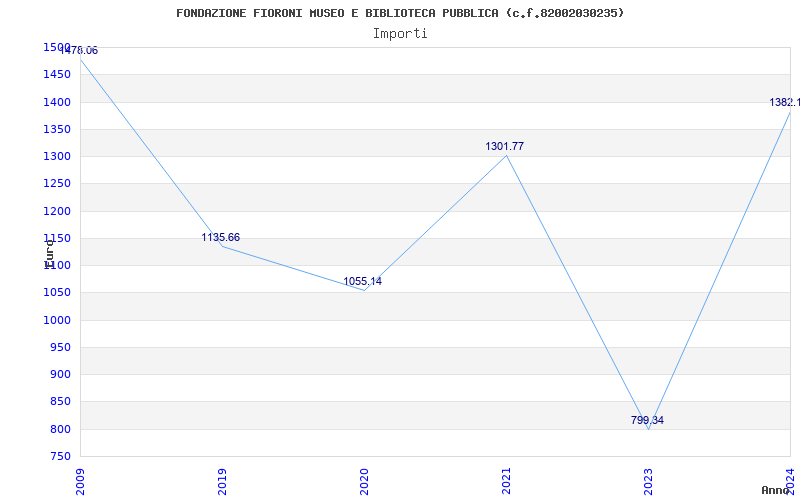
Task: Click the 1135.66 data label
Action: click(x=220, y=237)
